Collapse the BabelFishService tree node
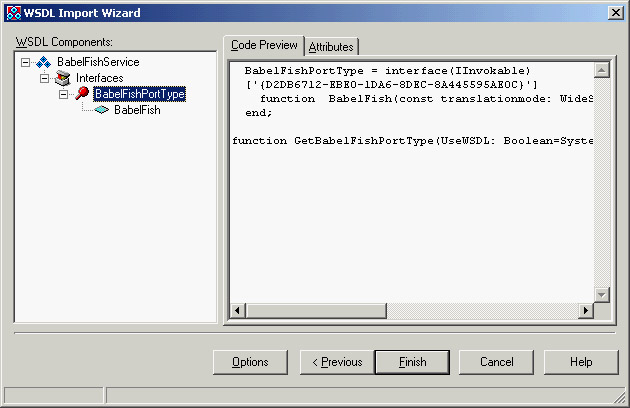Viewport: 630px width, 408px height. pos(26,62)
